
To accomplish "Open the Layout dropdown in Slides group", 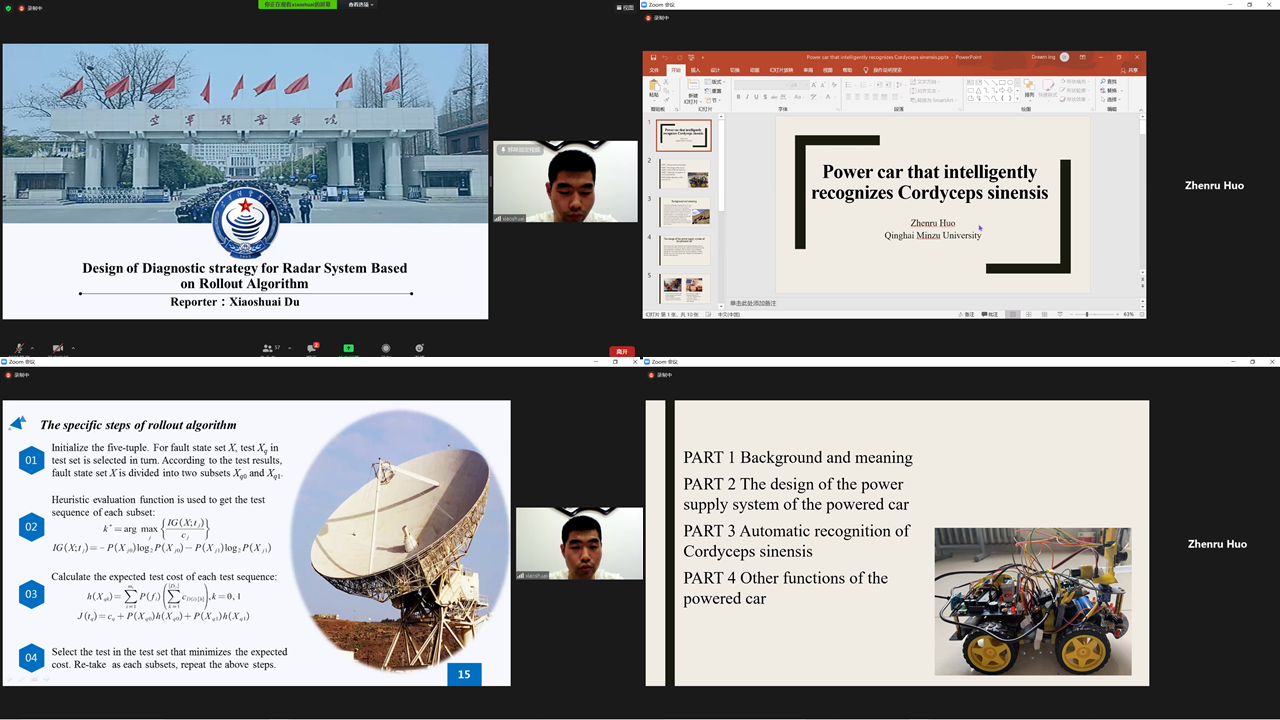I will pyautogui.click(x=715, y=82).
